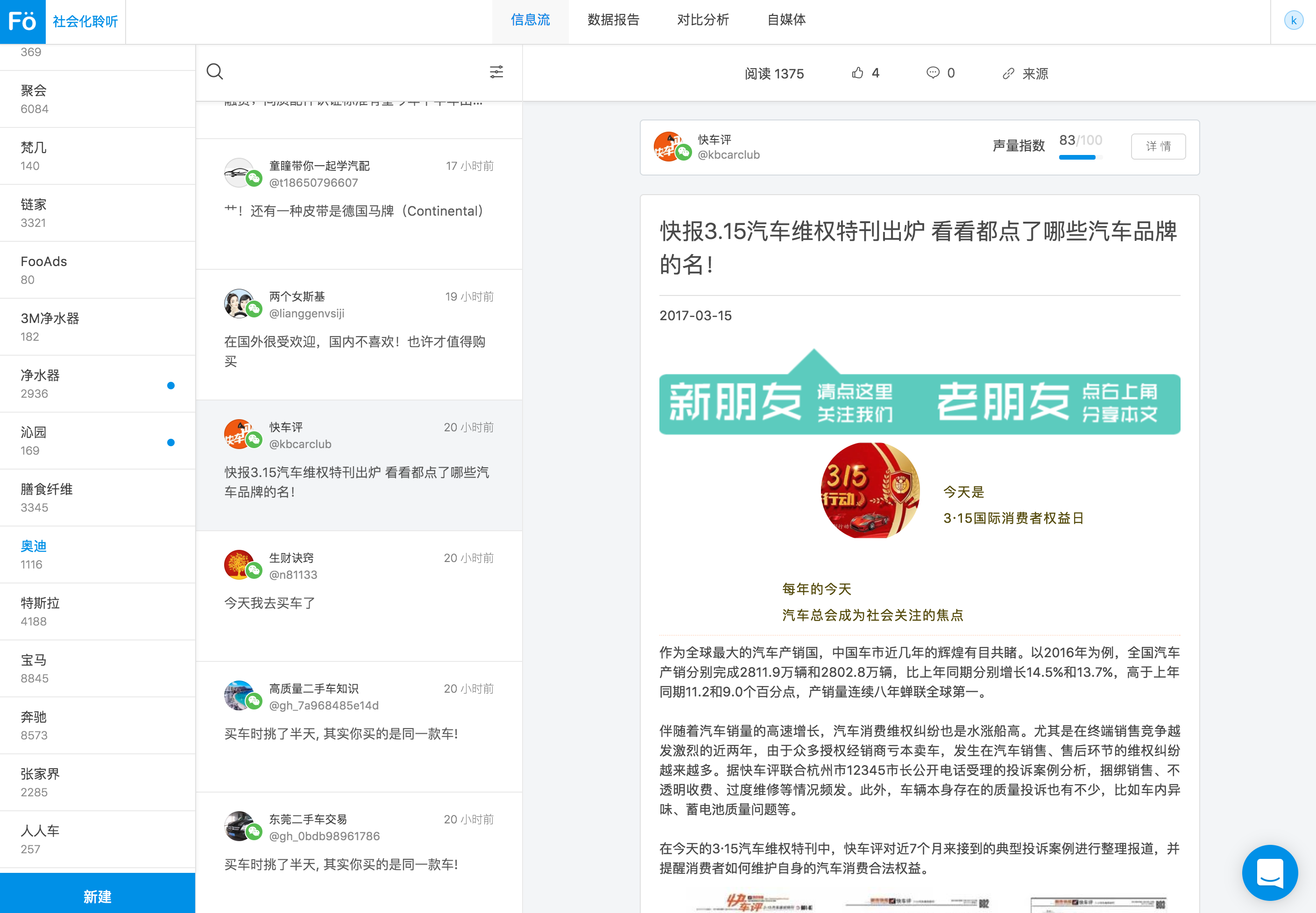Click 东莞二手车交易 avatar

coord(239,826)
